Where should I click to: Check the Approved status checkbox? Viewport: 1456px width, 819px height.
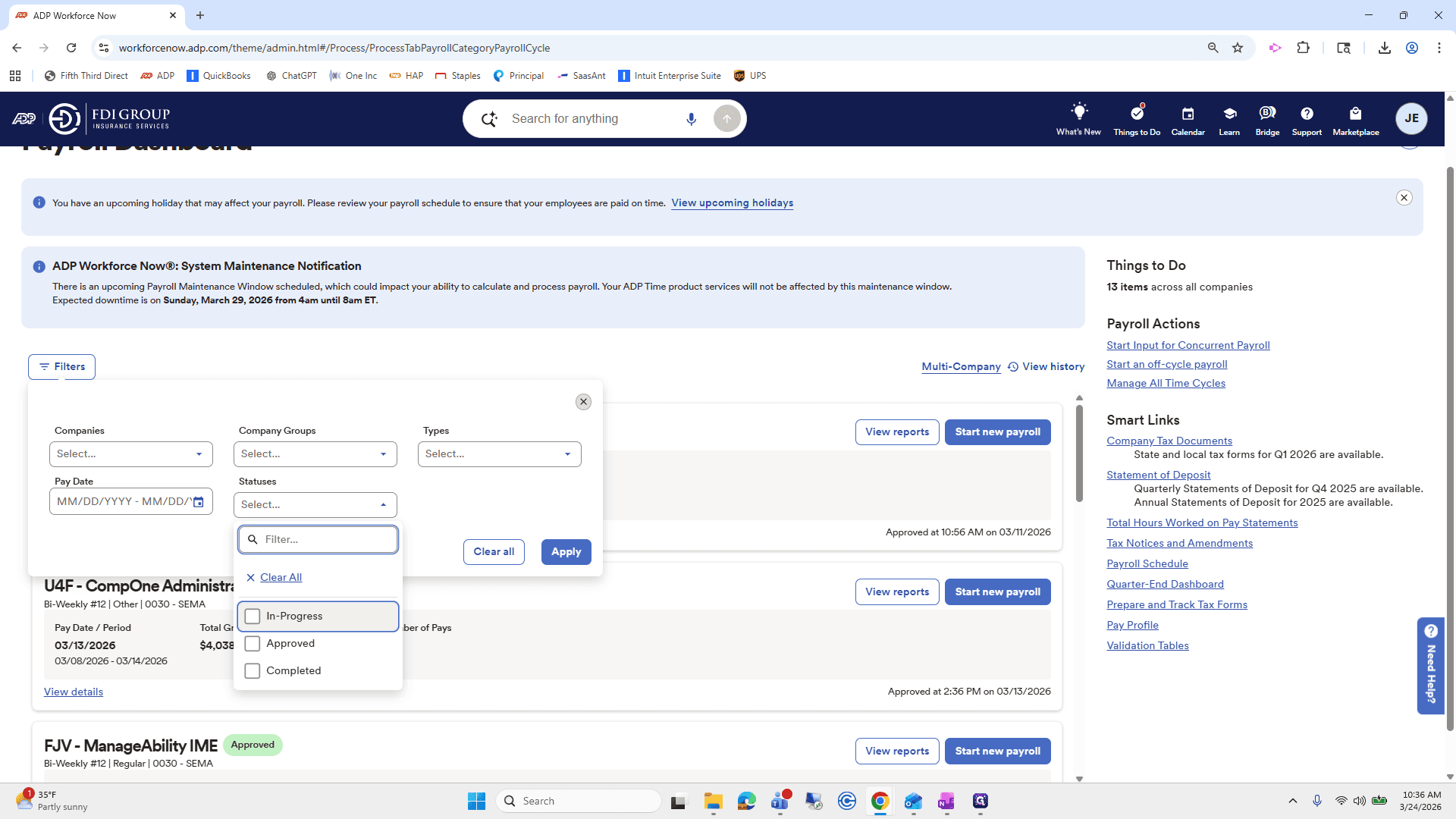click(x=253, y=644)
